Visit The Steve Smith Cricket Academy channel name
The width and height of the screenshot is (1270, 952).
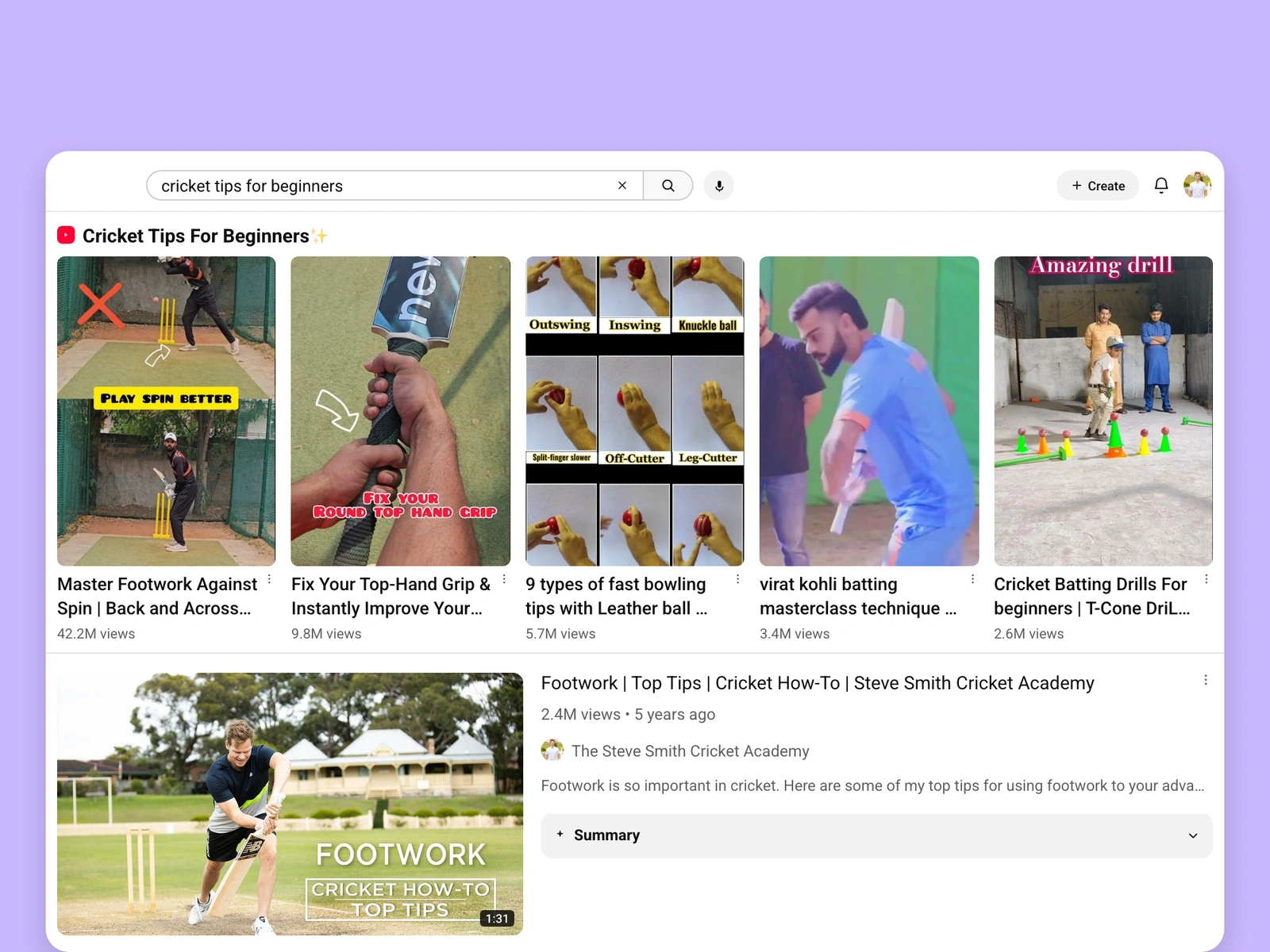point(691,750)
